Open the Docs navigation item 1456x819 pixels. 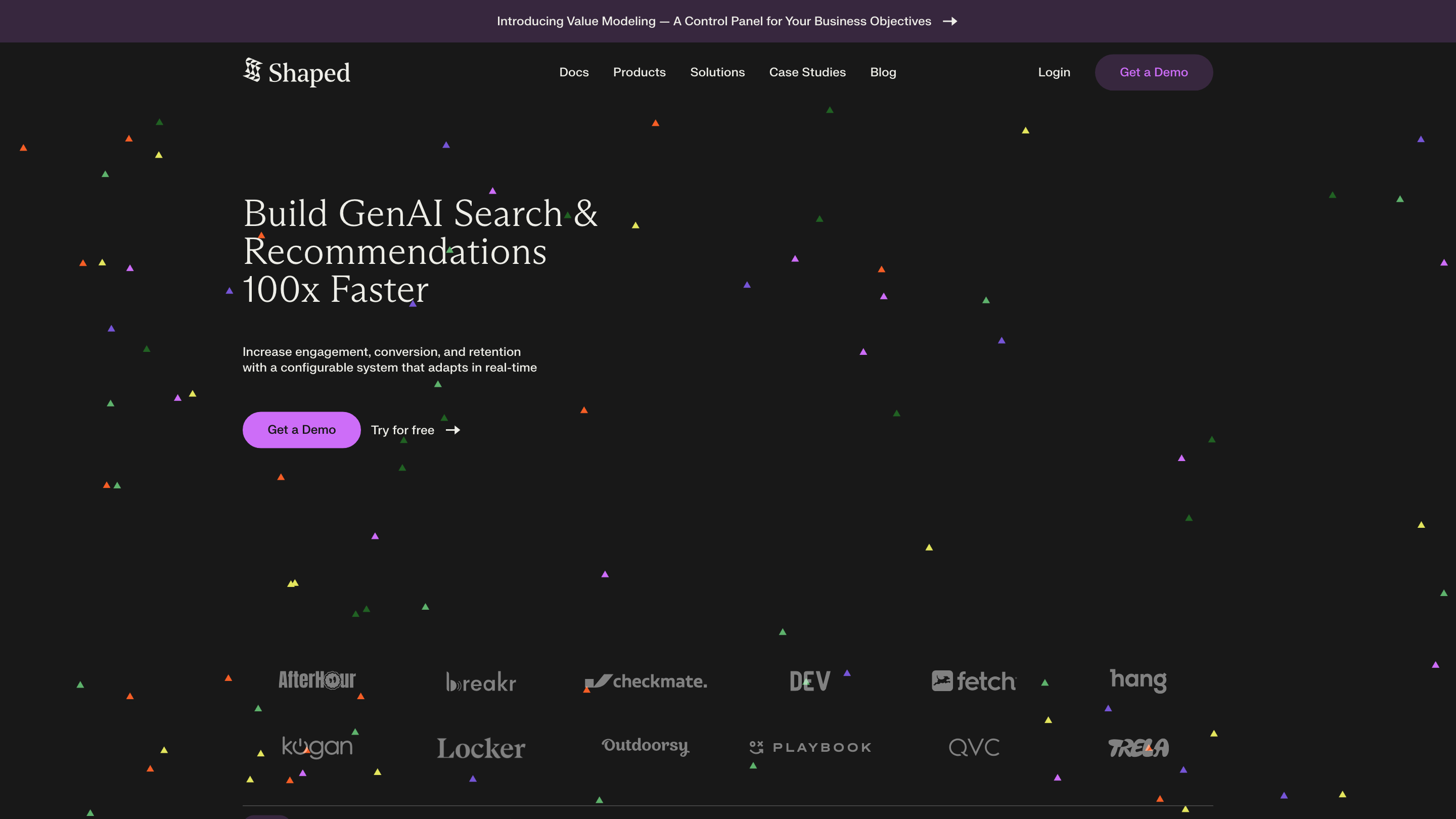point(574,72)
